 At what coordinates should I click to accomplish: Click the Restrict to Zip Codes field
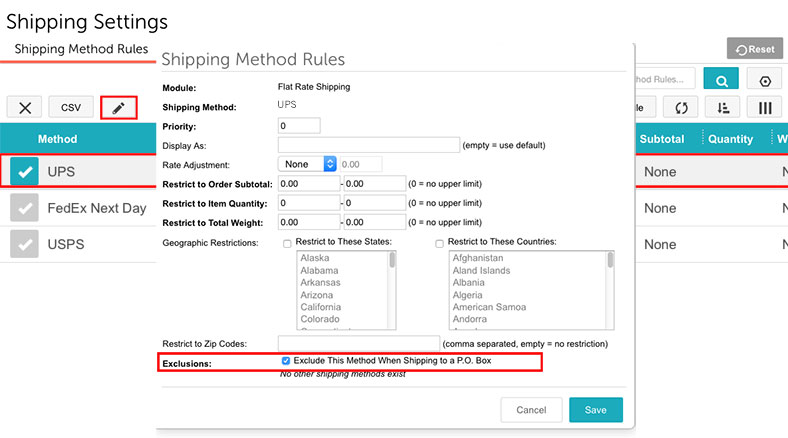359,344
